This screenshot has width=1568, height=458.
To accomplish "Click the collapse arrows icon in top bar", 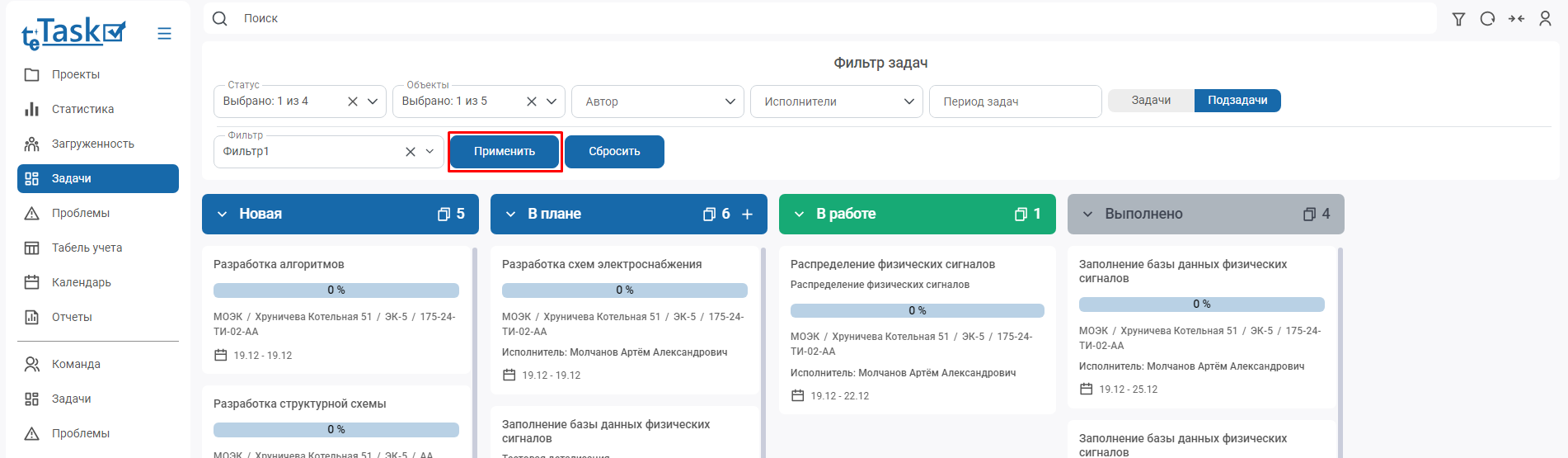I will pos(1516,19).
